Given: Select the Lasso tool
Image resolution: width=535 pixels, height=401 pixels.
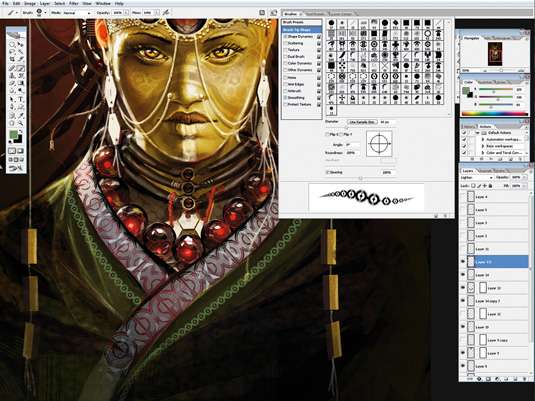Looking at the screenshot, I should (12, 52).
